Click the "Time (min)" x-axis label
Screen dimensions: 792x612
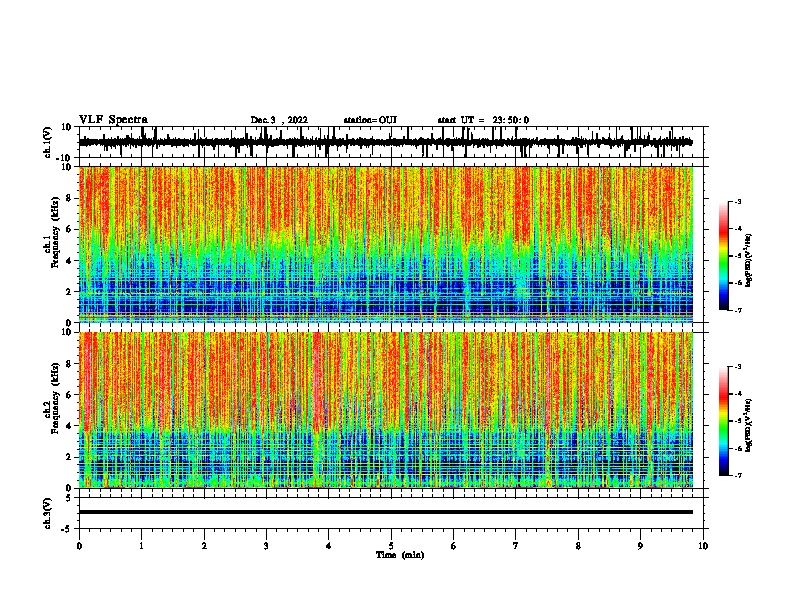coord(400,555)
